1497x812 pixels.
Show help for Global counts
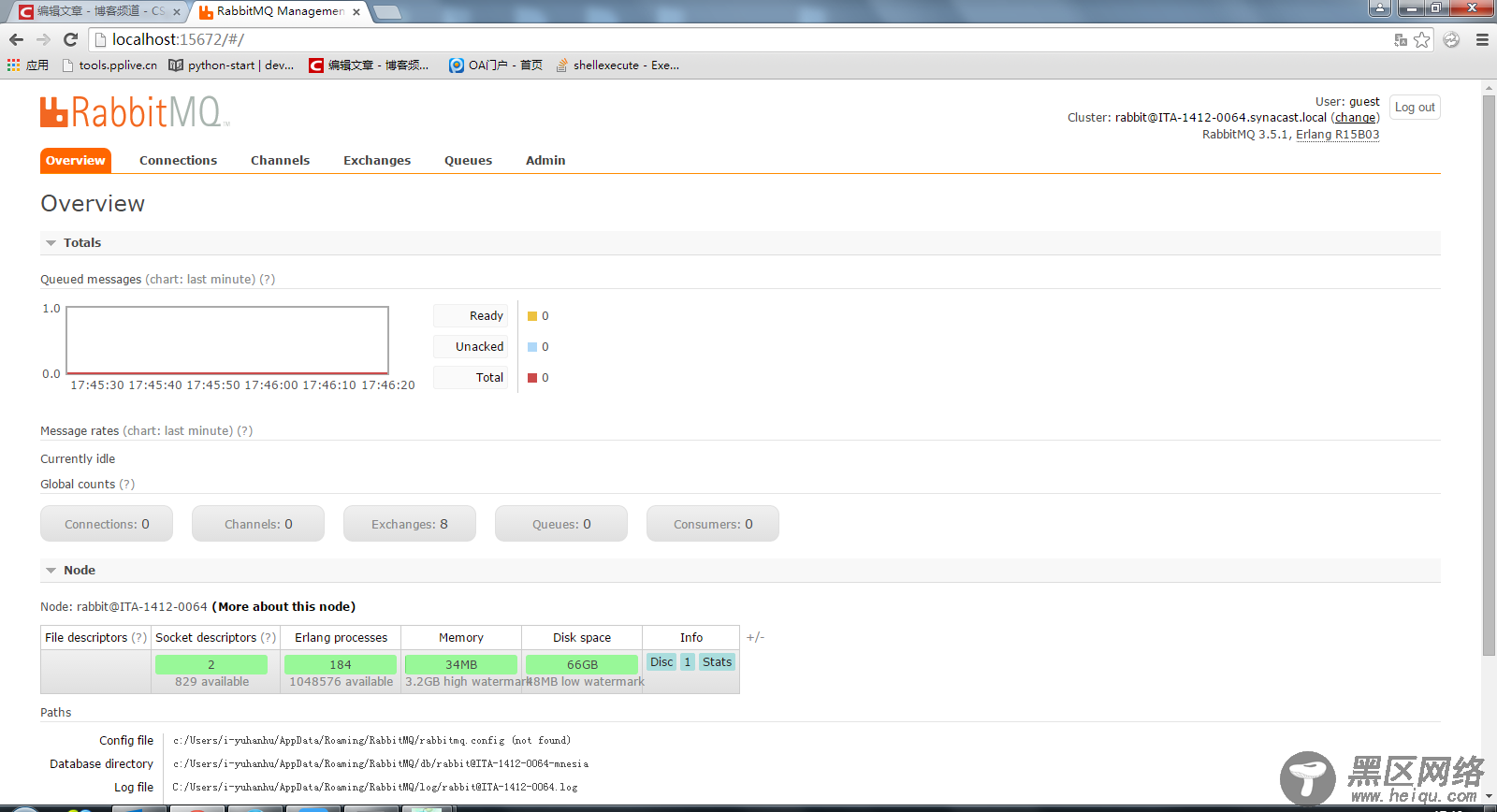[x=127, y=484]
